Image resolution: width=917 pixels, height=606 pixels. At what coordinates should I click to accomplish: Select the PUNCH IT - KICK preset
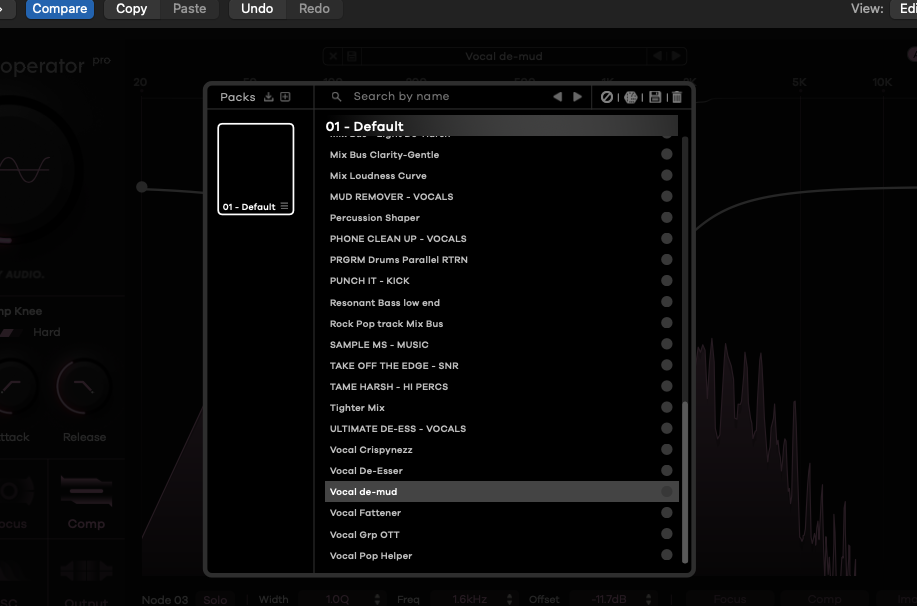pos(370,281)
